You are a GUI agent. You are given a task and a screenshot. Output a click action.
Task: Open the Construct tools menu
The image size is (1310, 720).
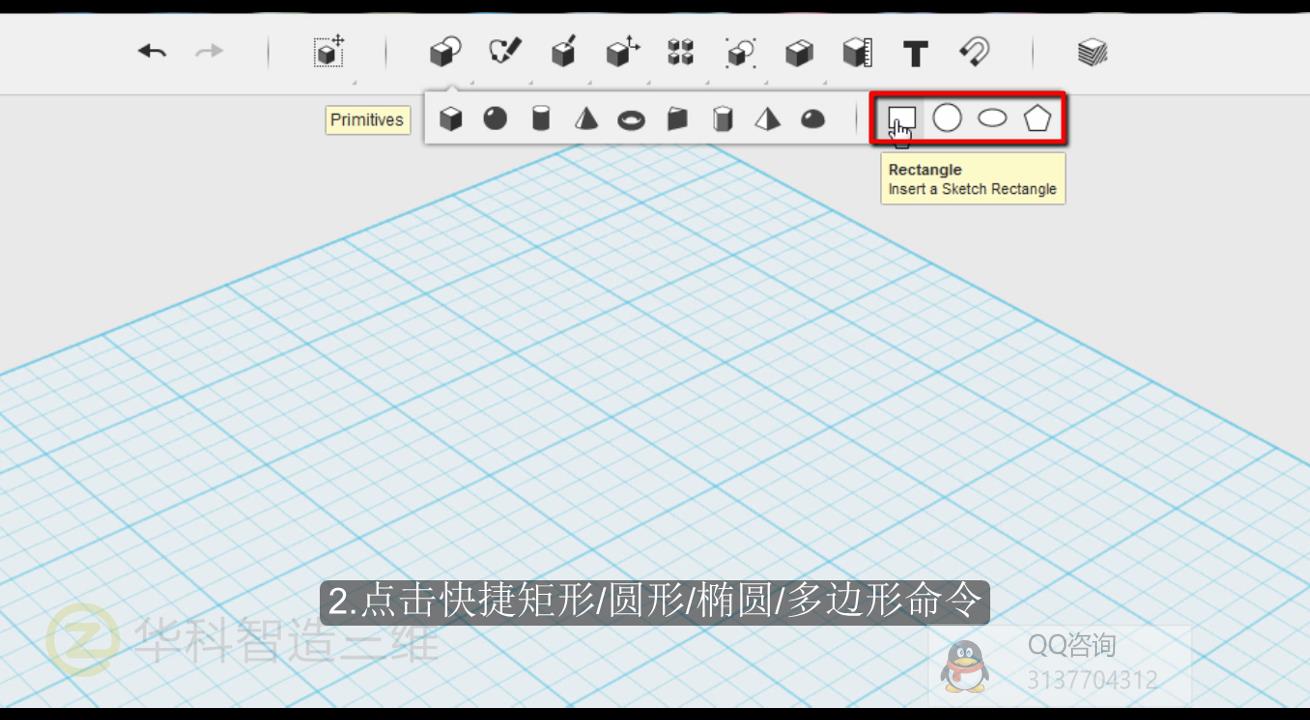coord(564,51)
